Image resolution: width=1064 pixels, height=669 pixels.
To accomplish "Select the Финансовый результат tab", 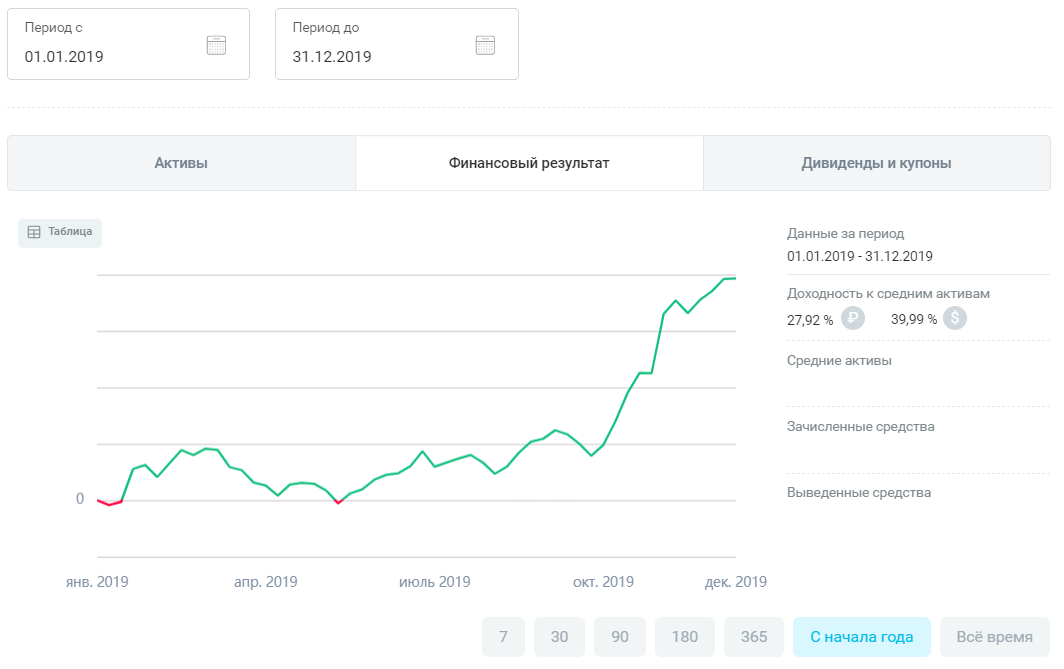I will [x=529, y=163].
